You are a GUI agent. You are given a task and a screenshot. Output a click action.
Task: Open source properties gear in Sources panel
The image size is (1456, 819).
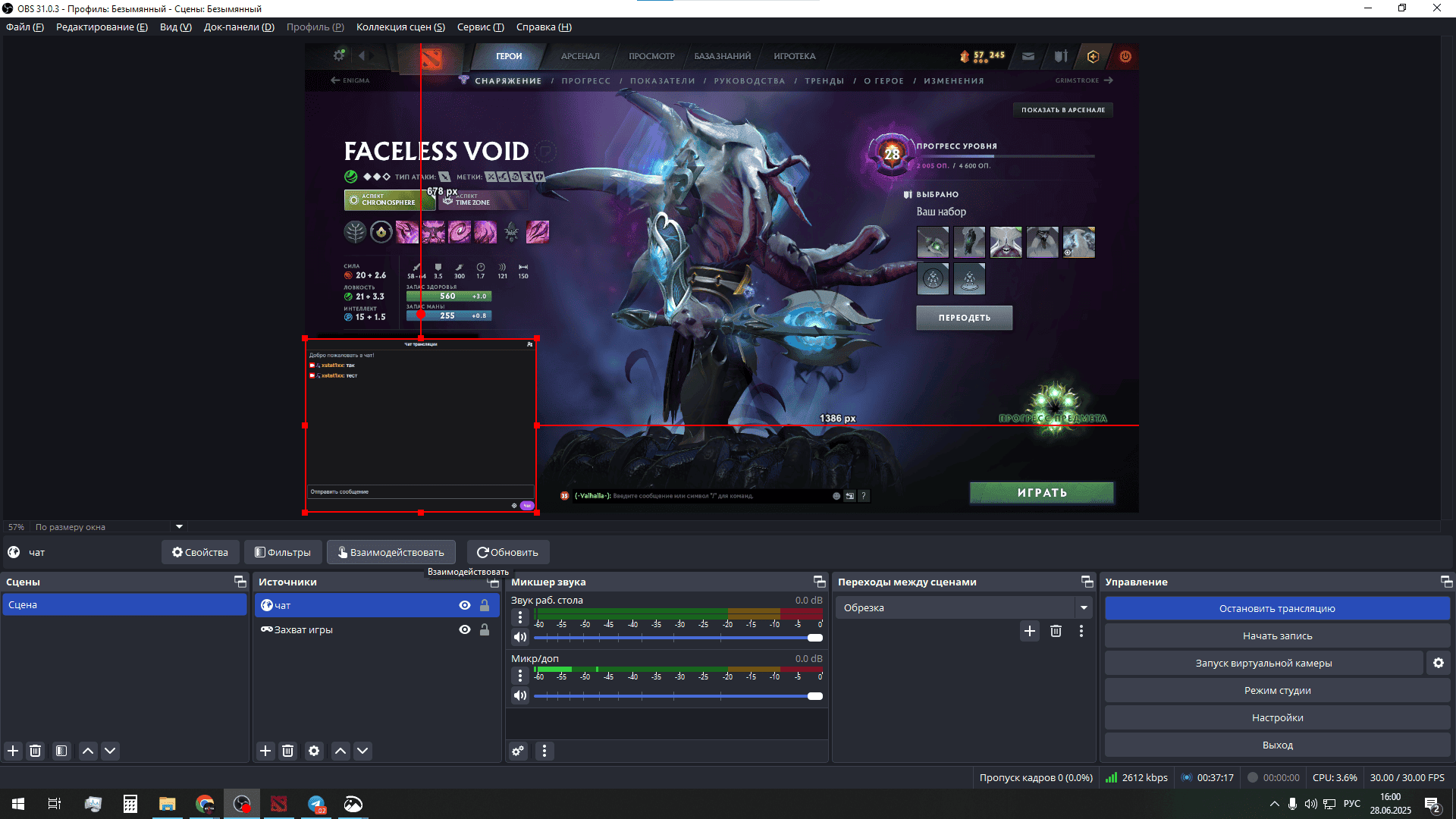pos(314,751)
